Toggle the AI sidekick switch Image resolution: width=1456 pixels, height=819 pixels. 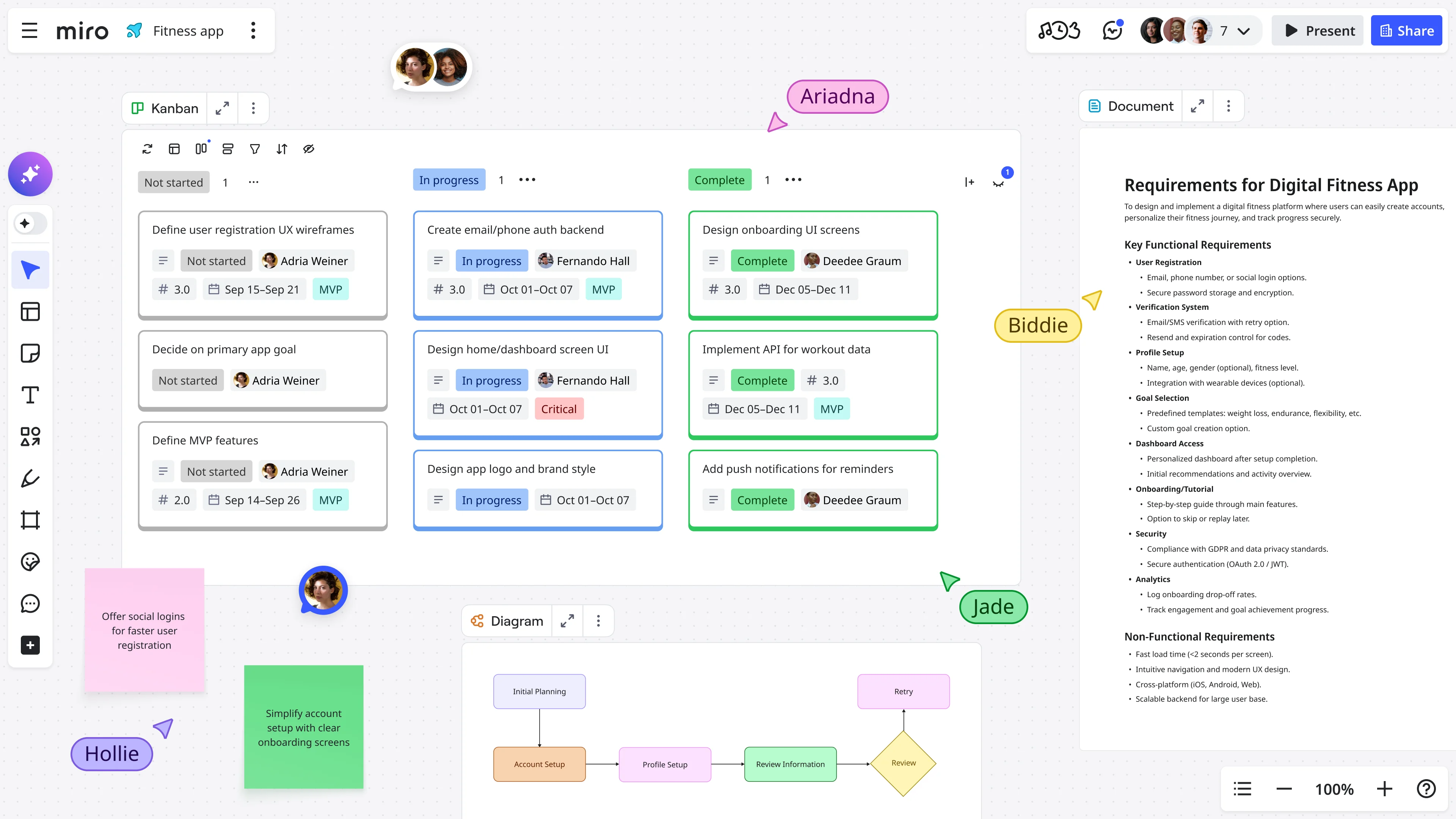(30, 223)
